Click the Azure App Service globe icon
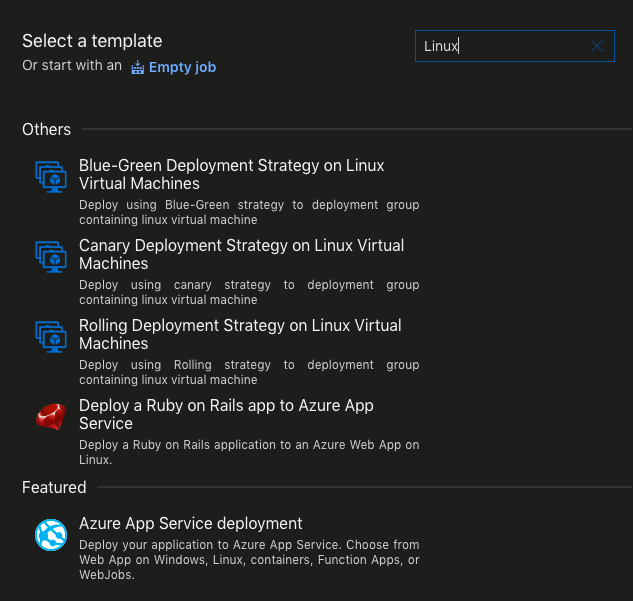 [51, 535]
